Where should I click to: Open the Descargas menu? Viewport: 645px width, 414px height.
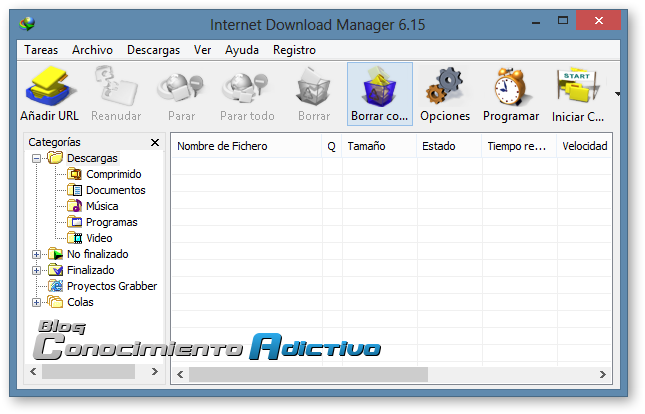[153, 50]
